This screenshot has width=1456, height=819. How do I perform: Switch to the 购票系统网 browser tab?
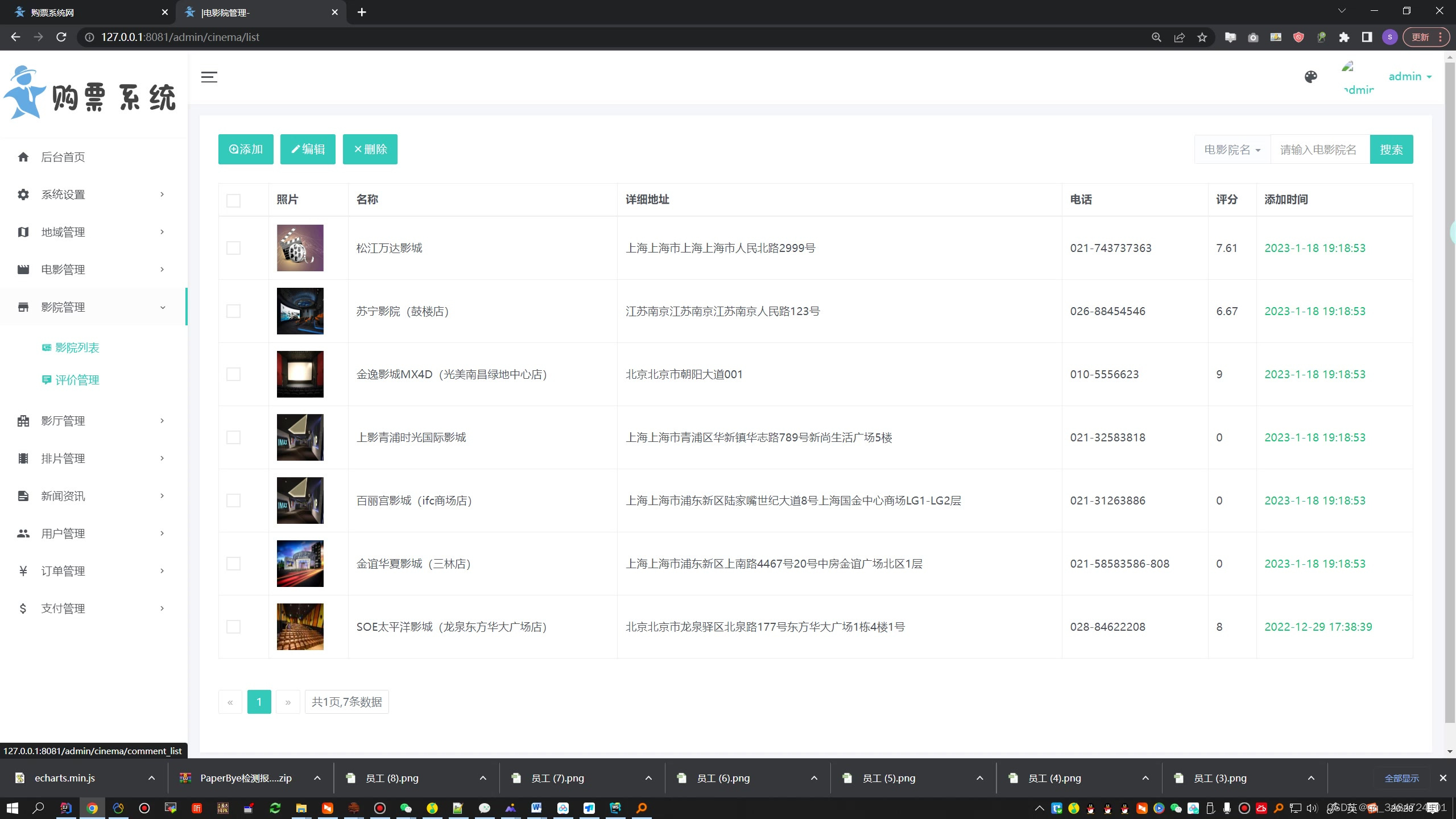pos(80,13)
